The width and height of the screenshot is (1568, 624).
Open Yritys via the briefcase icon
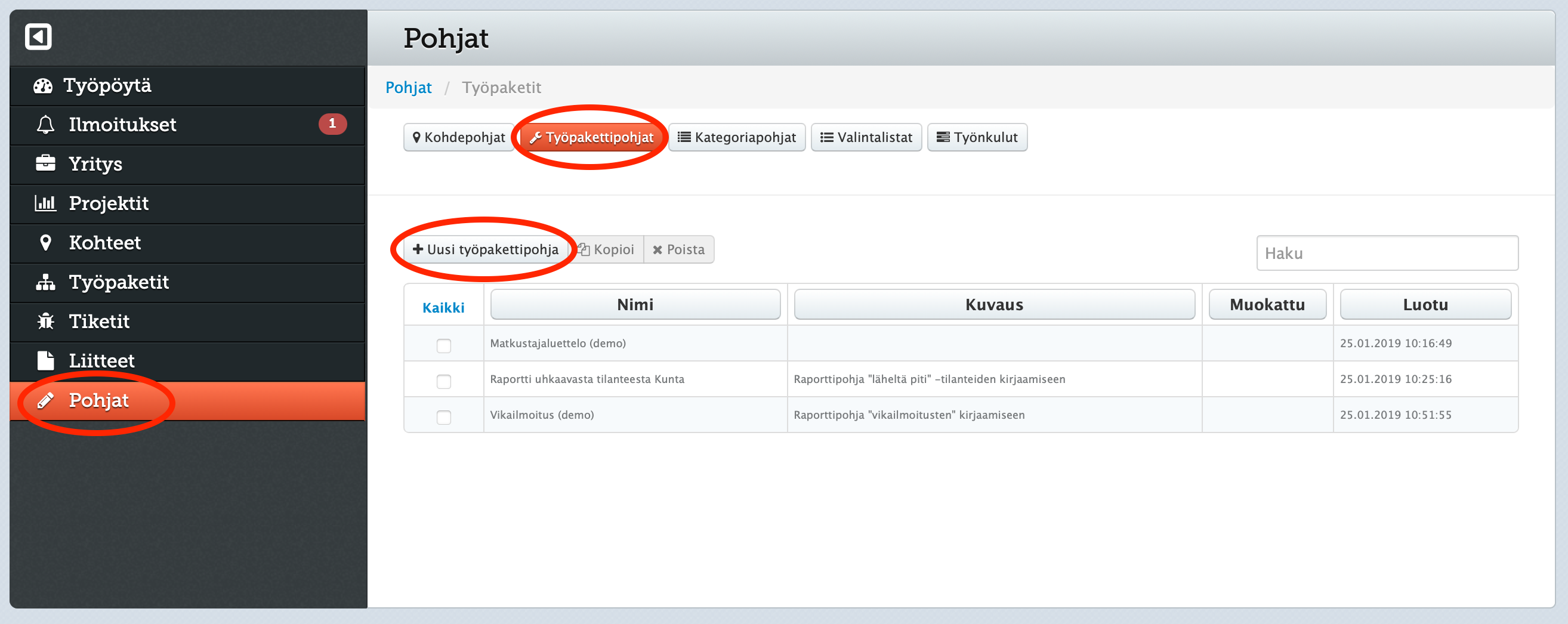point(45,164)
